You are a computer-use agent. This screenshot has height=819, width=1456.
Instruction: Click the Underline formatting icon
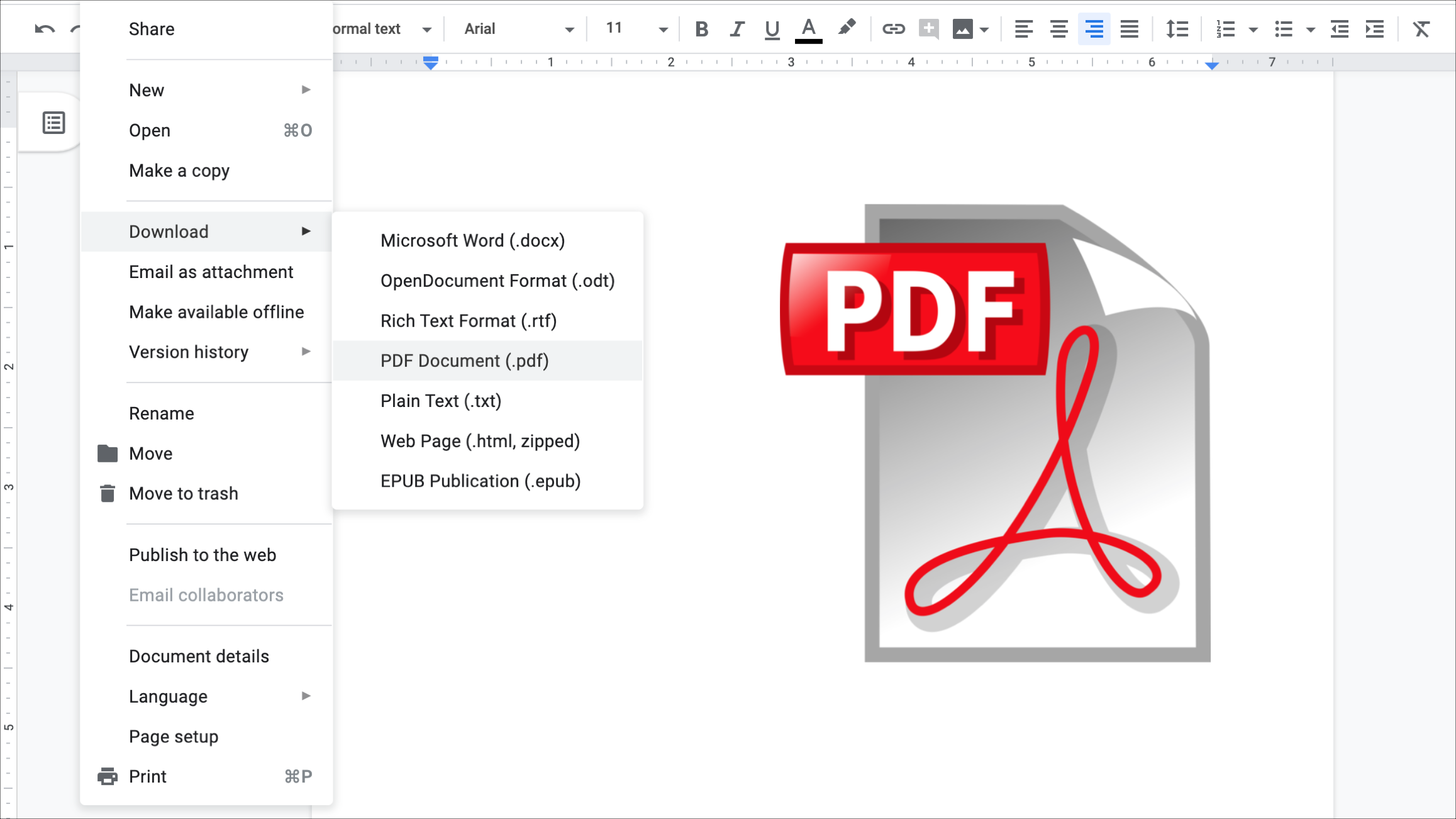[772, 28]
